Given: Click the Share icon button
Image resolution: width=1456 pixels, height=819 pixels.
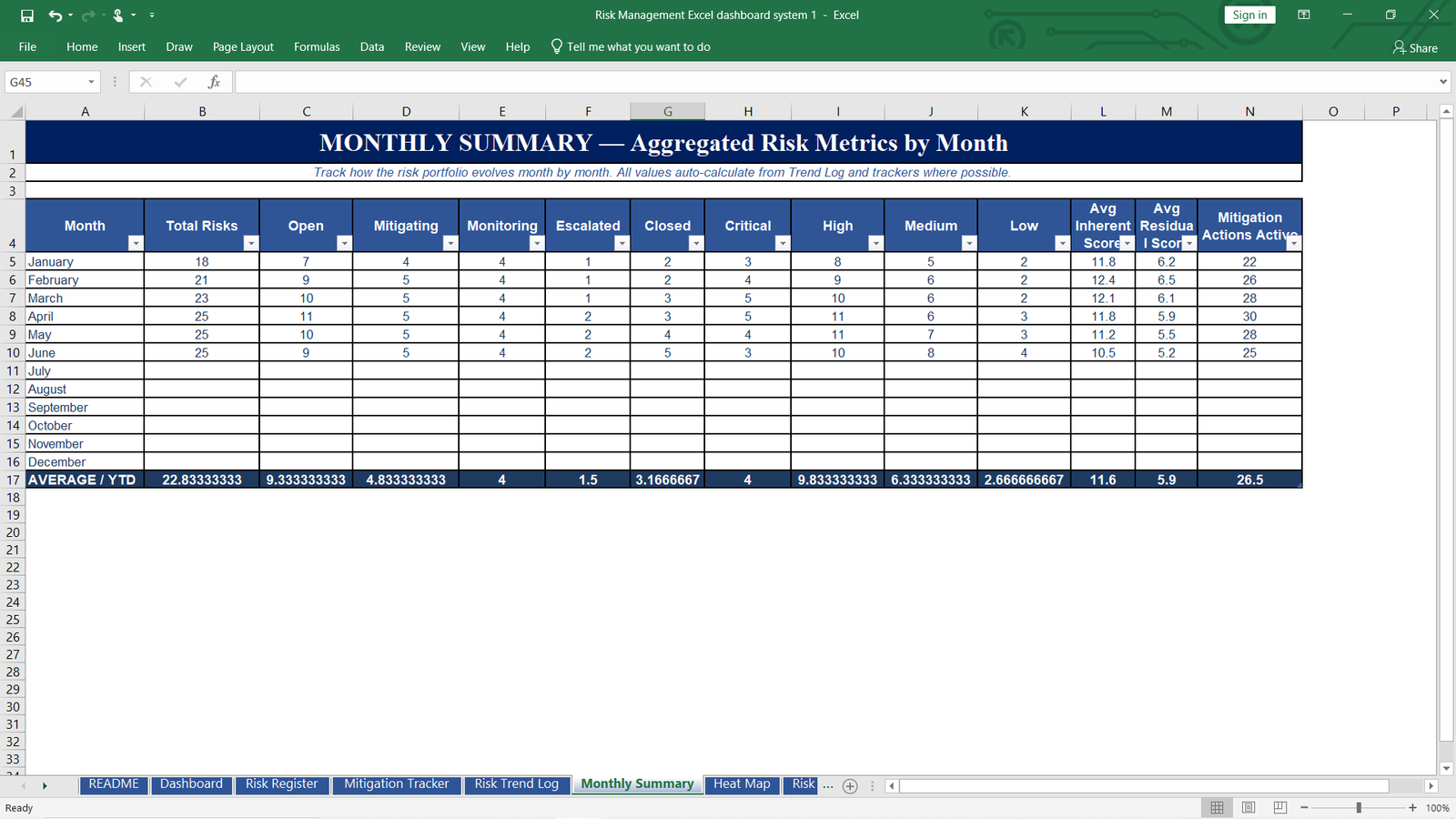Looking at the screenshot, I should [x=1415, y=47].
